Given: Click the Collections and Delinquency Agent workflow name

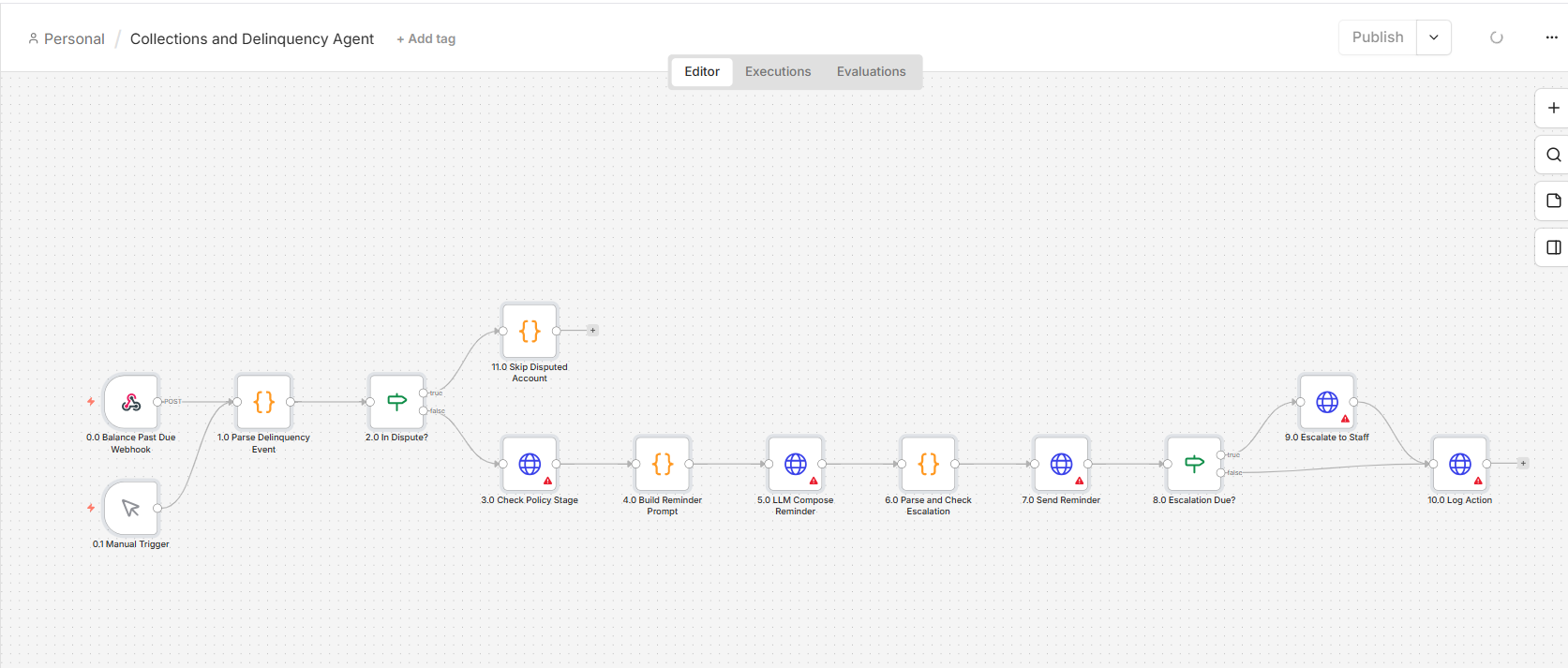Looking at the screenshot, I should point(252,38).
